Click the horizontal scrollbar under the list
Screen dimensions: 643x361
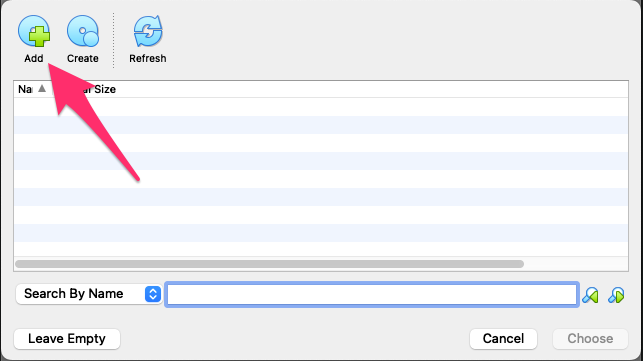pyautogui.click(x=269, y=264)
